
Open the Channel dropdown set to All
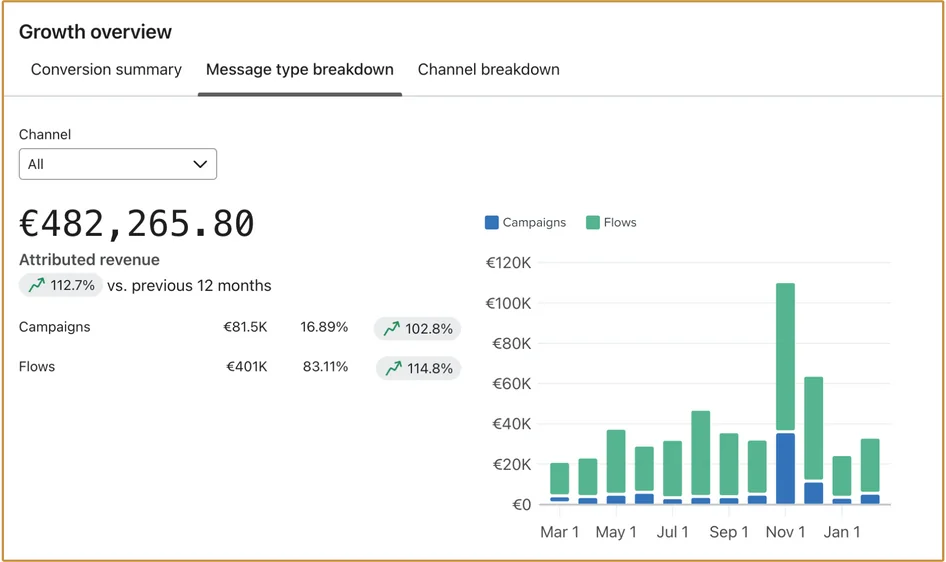click(118, 164)
